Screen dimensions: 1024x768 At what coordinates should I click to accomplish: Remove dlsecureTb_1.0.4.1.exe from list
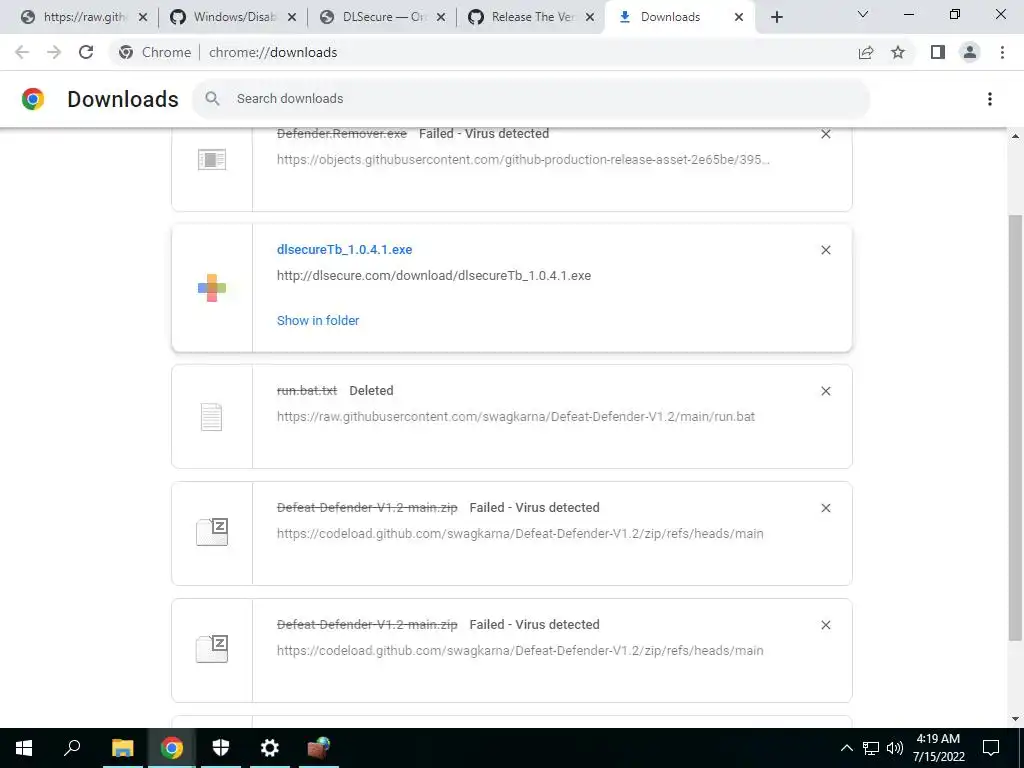coord(825,250)
